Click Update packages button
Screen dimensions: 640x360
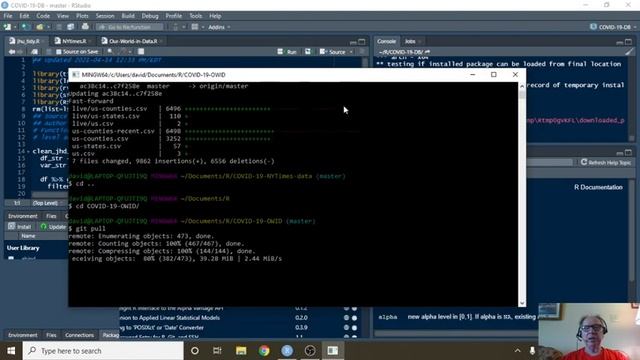(x=53, y=227)
